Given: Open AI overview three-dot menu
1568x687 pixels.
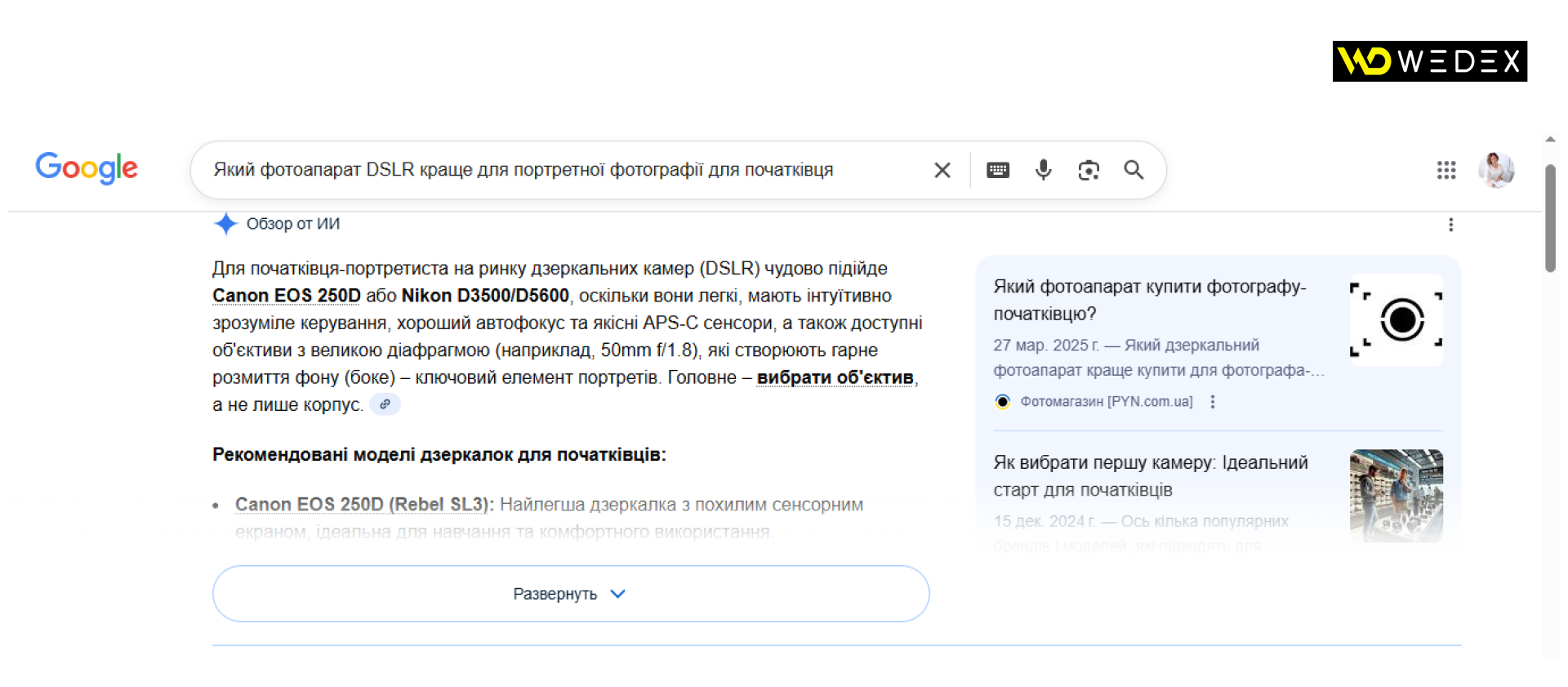Looking at the screenshot, I should pos(1450,225).
